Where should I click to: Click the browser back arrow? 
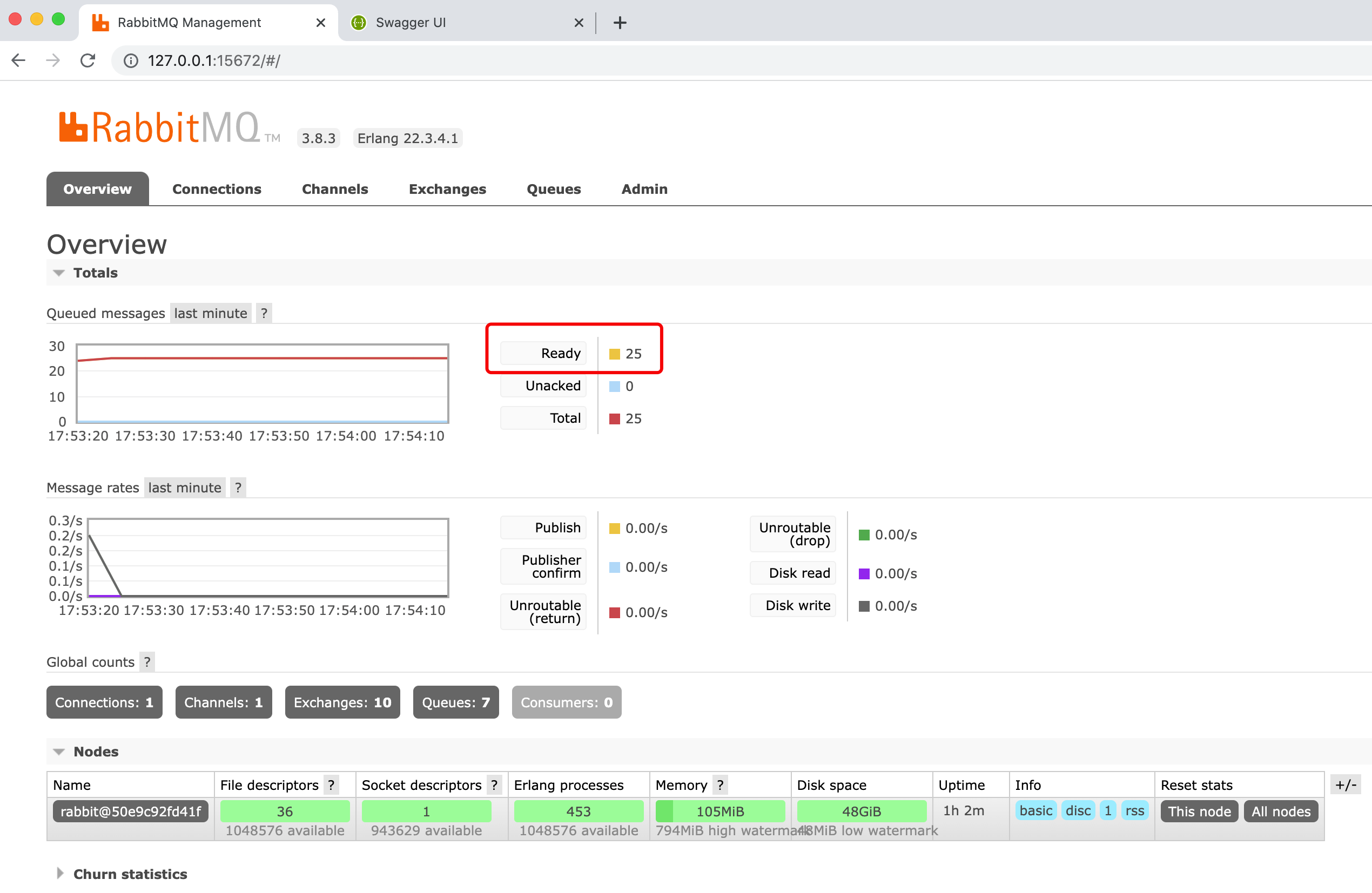point(18,60)
